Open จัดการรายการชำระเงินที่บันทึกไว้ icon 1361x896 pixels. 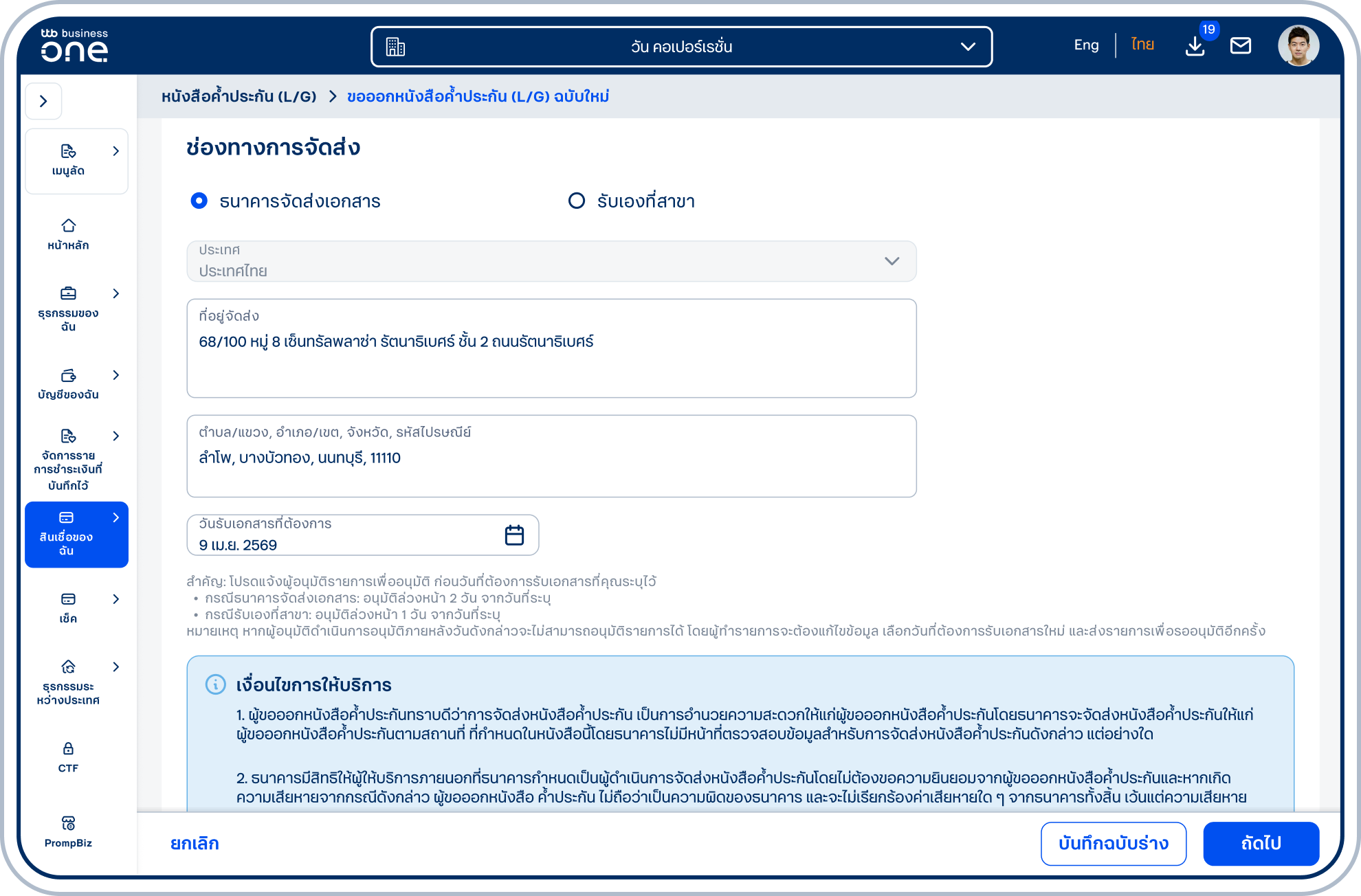coord(68,436)
